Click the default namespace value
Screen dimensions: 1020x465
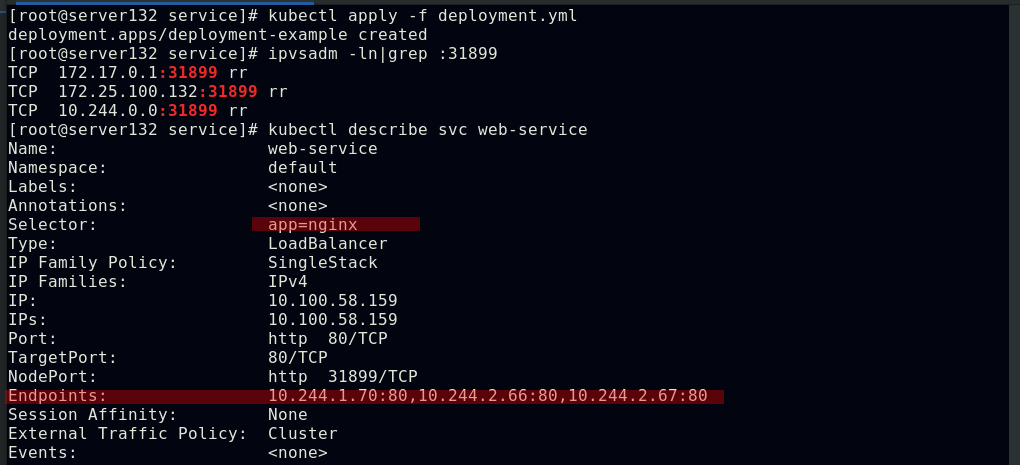[302, 168]
